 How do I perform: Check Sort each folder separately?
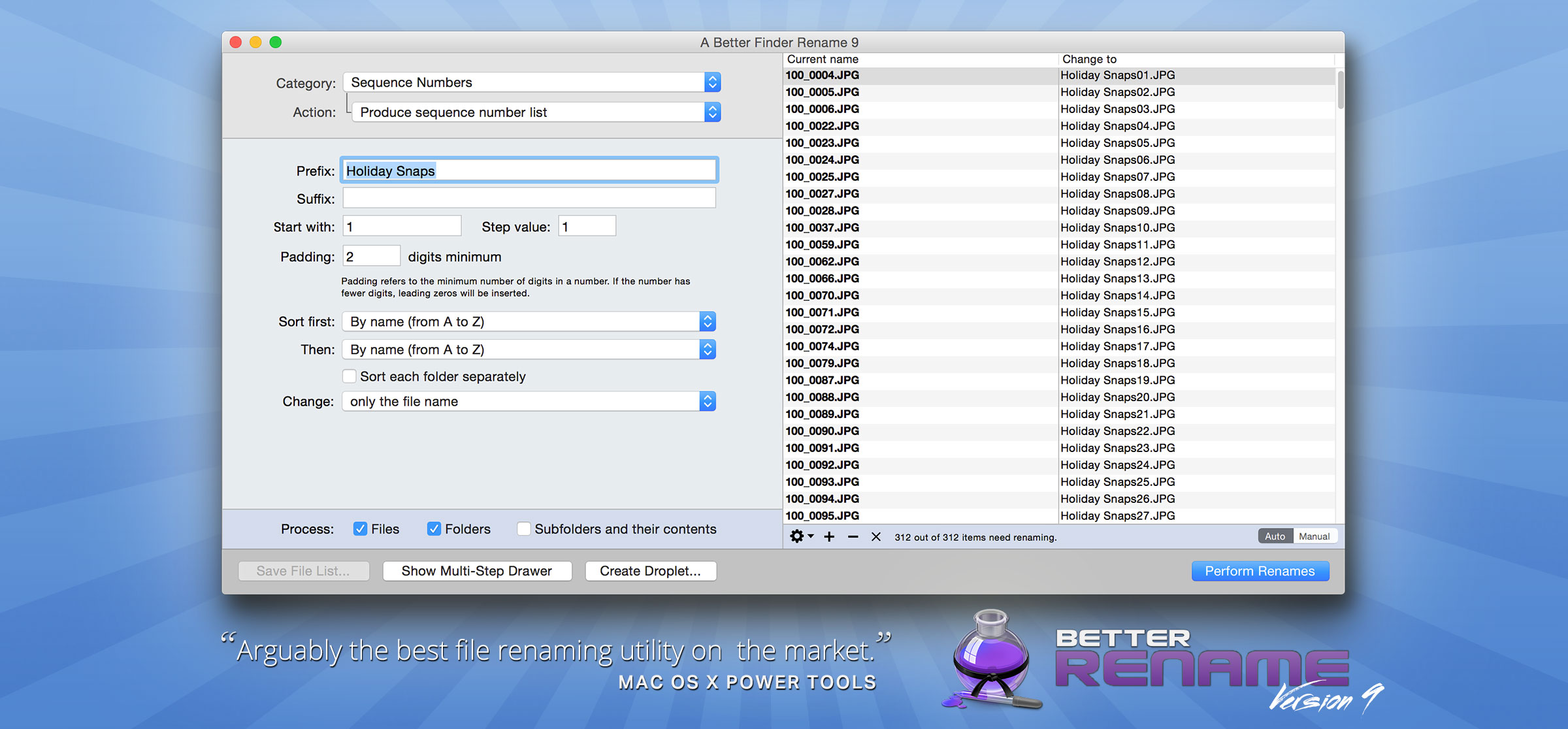[350, 376]
